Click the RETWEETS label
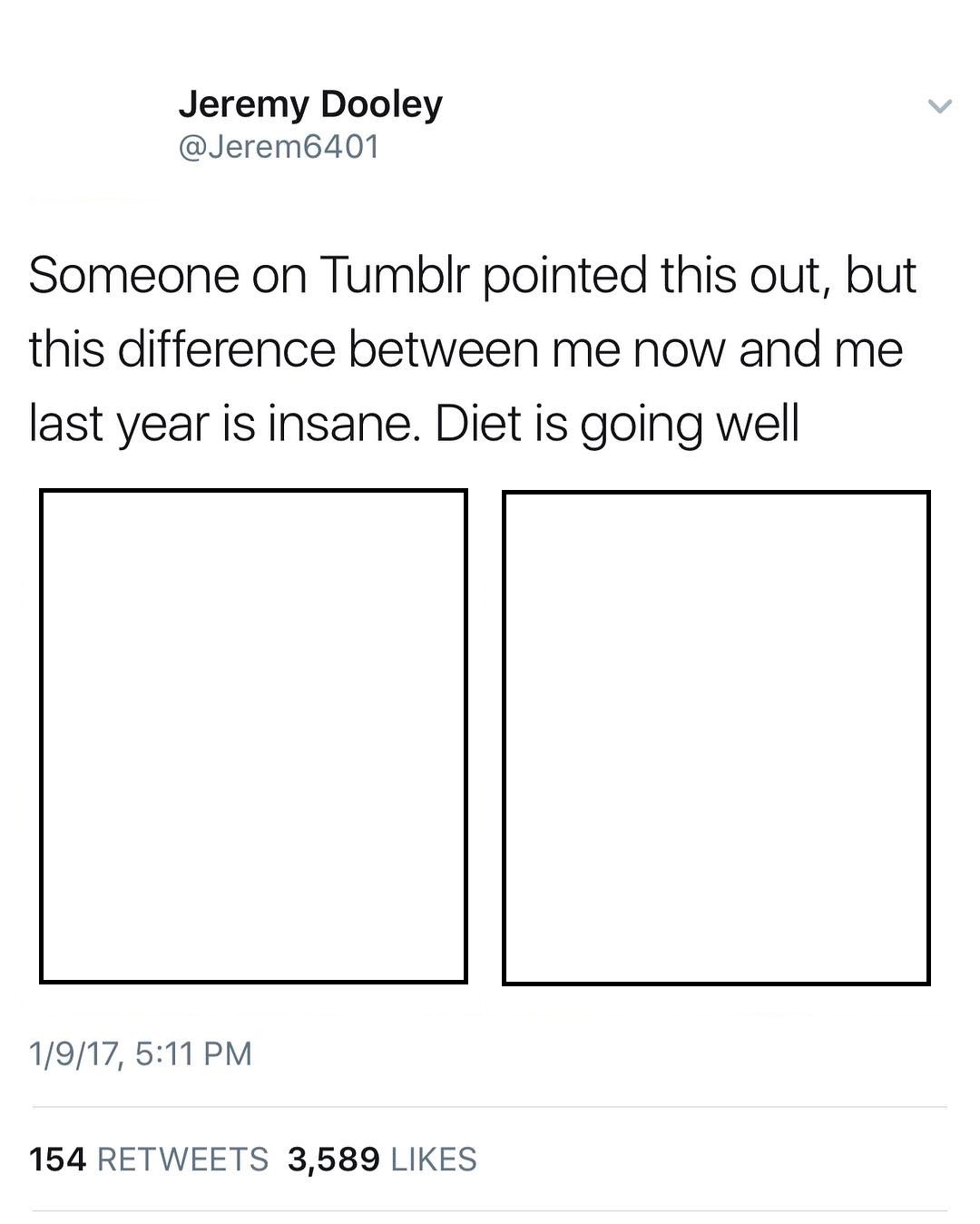980x1224 pixels. click(182, 1159)
